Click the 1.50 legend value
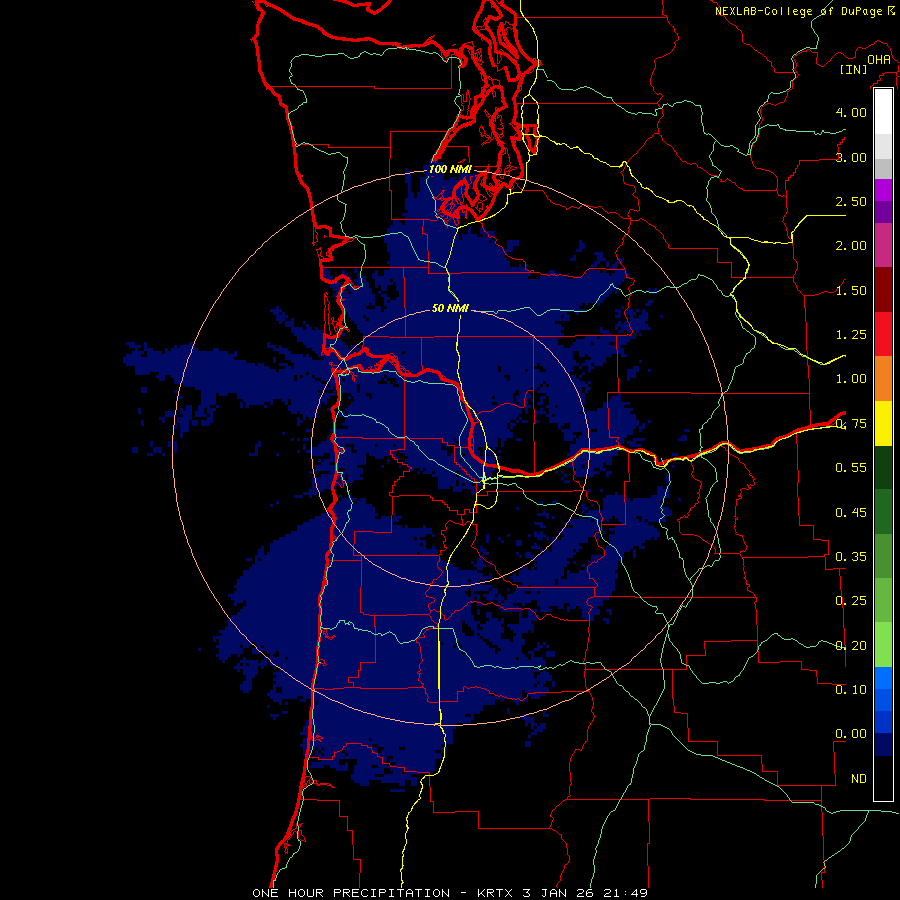The width and height of the screenshot is (900, 900). (x=851, y=290)
